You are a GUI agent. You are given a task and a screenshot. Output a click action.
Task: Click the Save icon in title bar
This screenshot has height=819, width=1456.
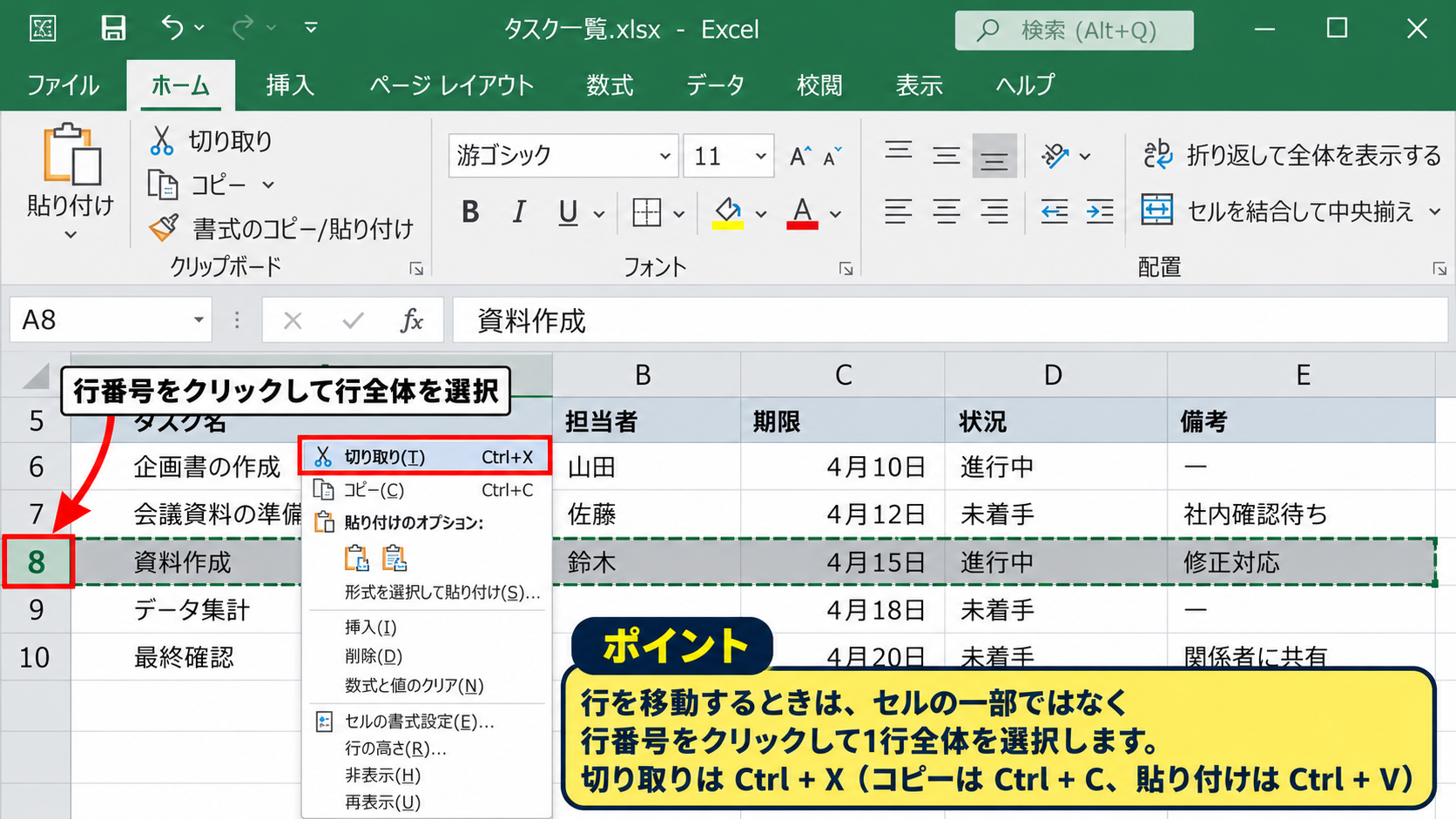(x=113, y=28)
